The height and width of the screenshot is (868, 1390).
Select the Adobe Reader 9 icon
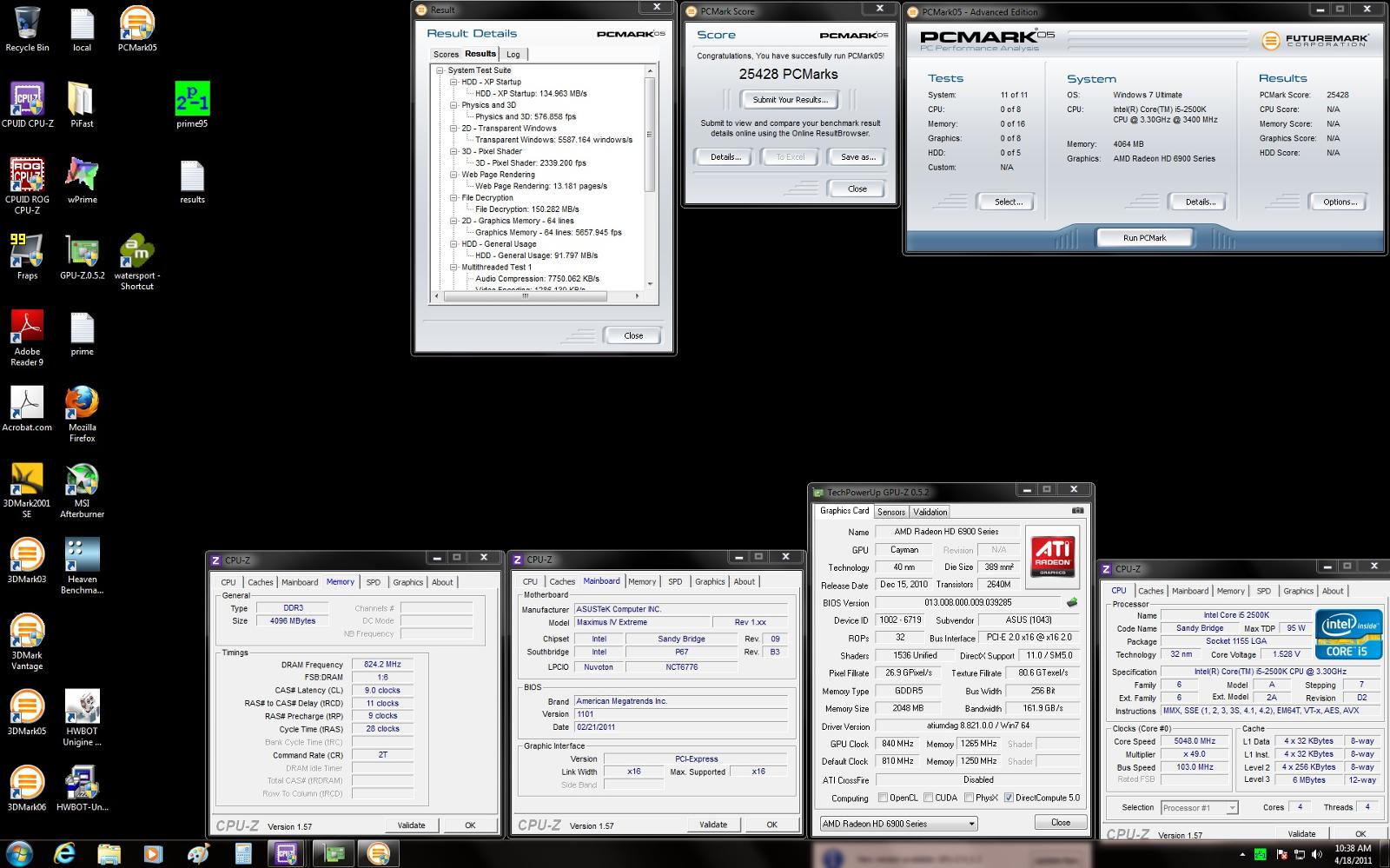pos(27,337)
